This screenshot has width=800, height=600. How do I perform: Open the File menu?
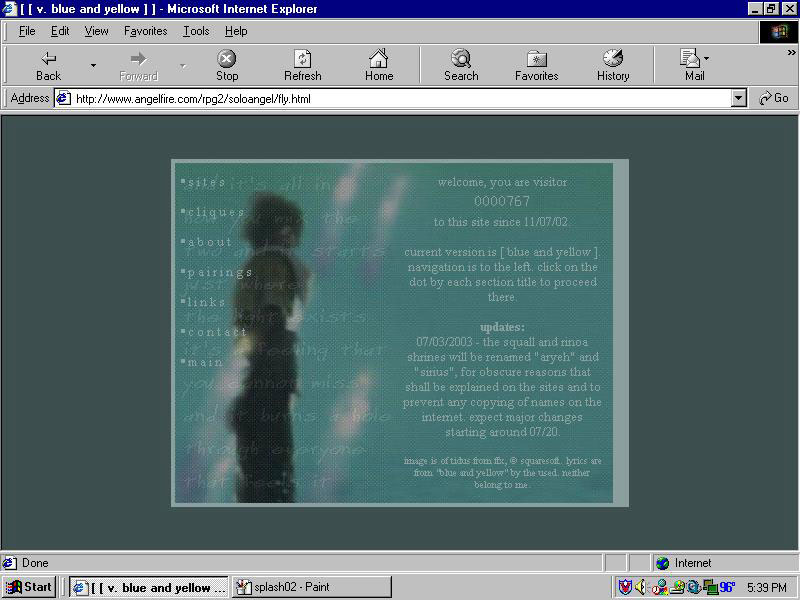coord(27,31)
